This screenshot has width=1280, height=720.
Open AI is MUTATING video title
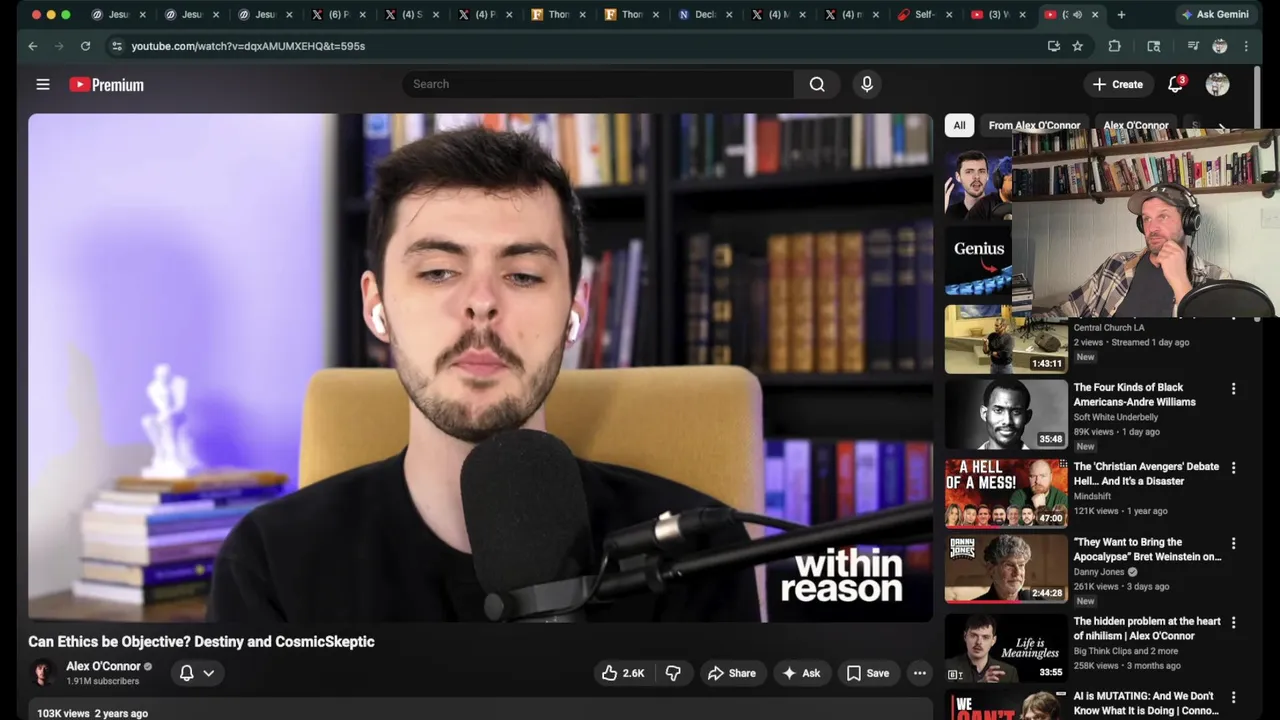pyautogui.click(x=1146, y=703)
